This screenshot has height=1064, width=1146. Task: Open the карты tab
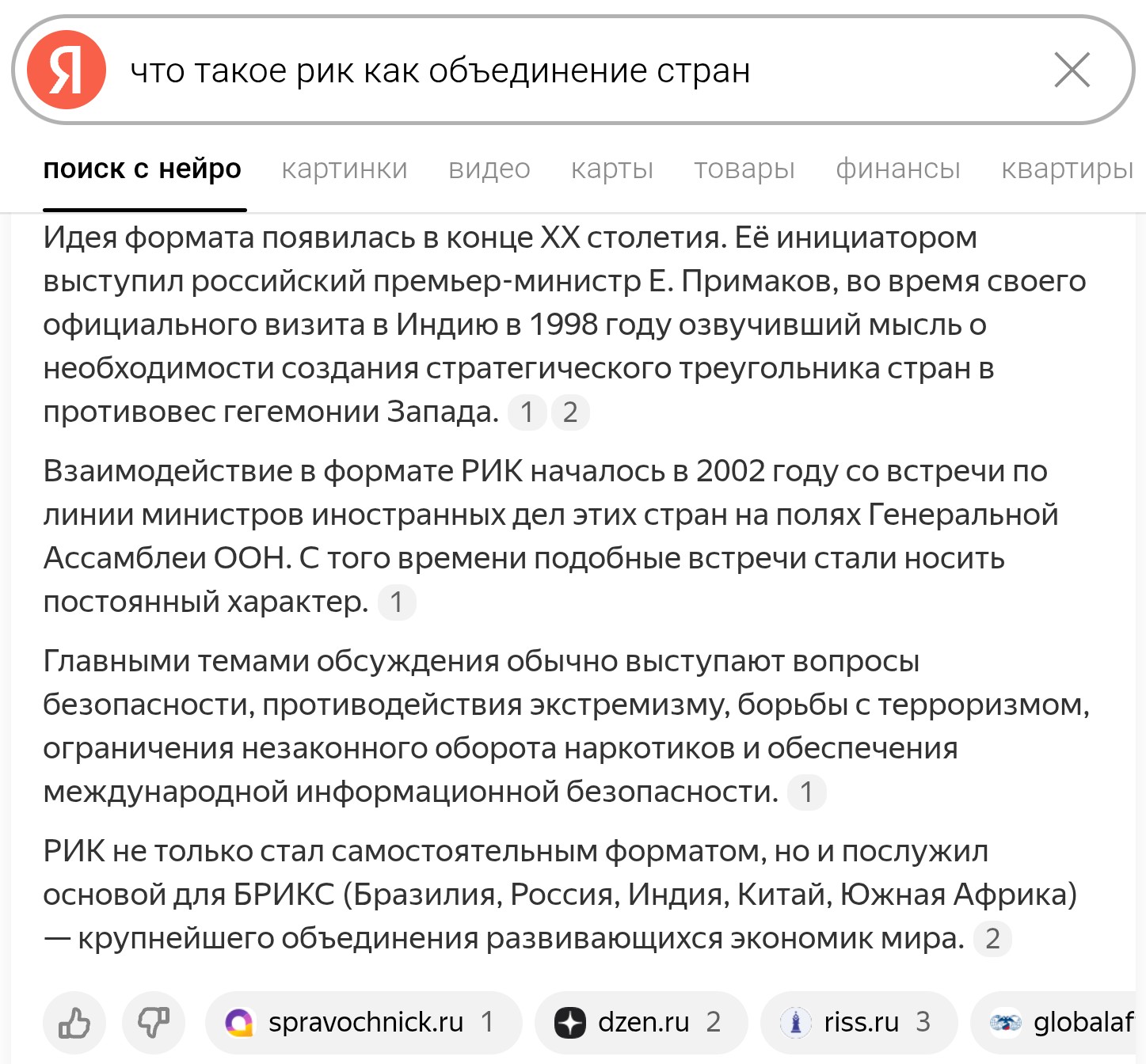(612, 169)
